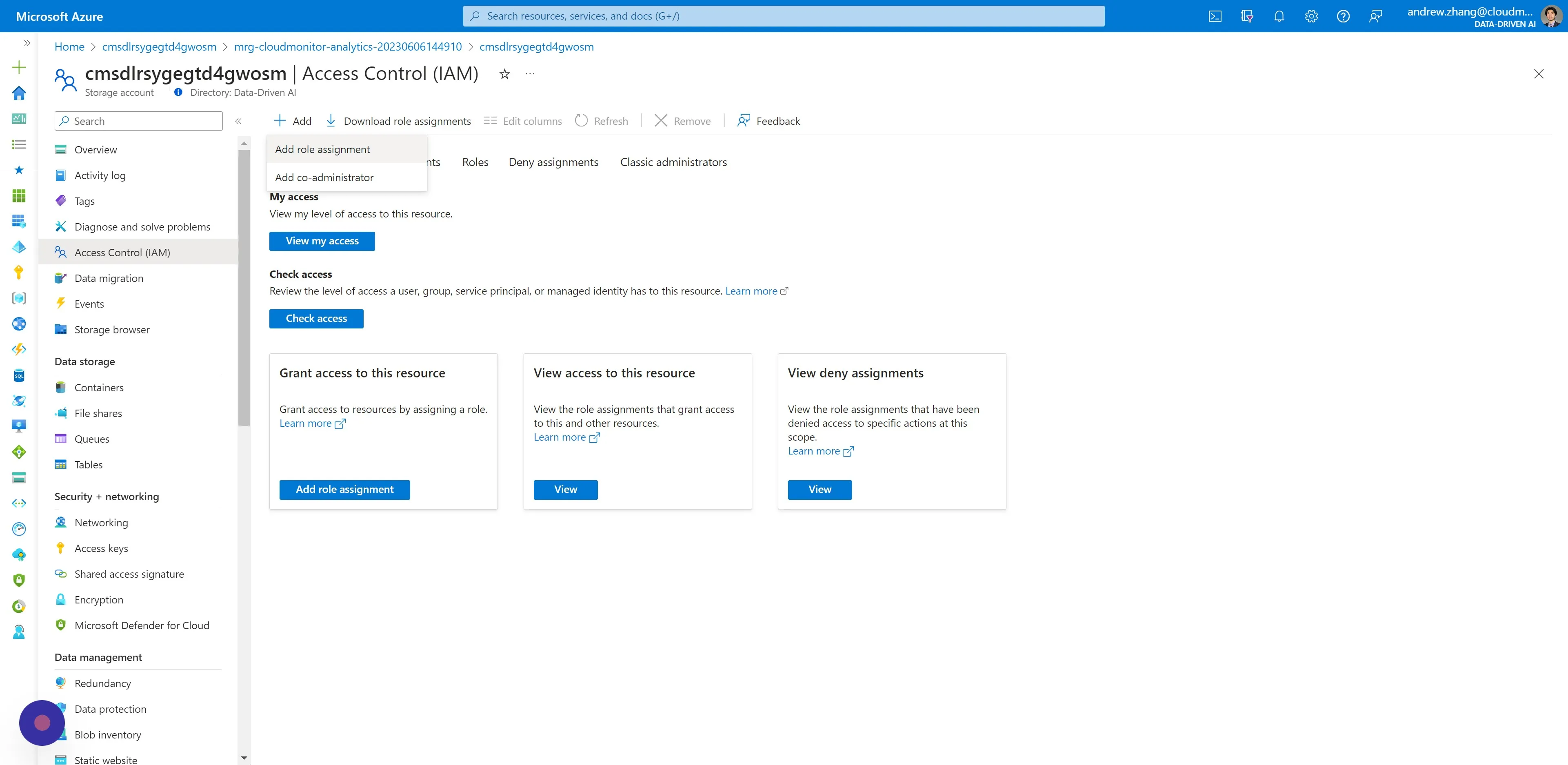Close the Access Control blade

(1538, 73)
